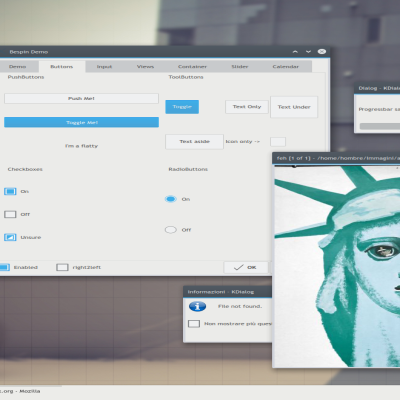Click the RadioButtons group label
Viewport: 400px width, 400px height.
coord(188,169)
